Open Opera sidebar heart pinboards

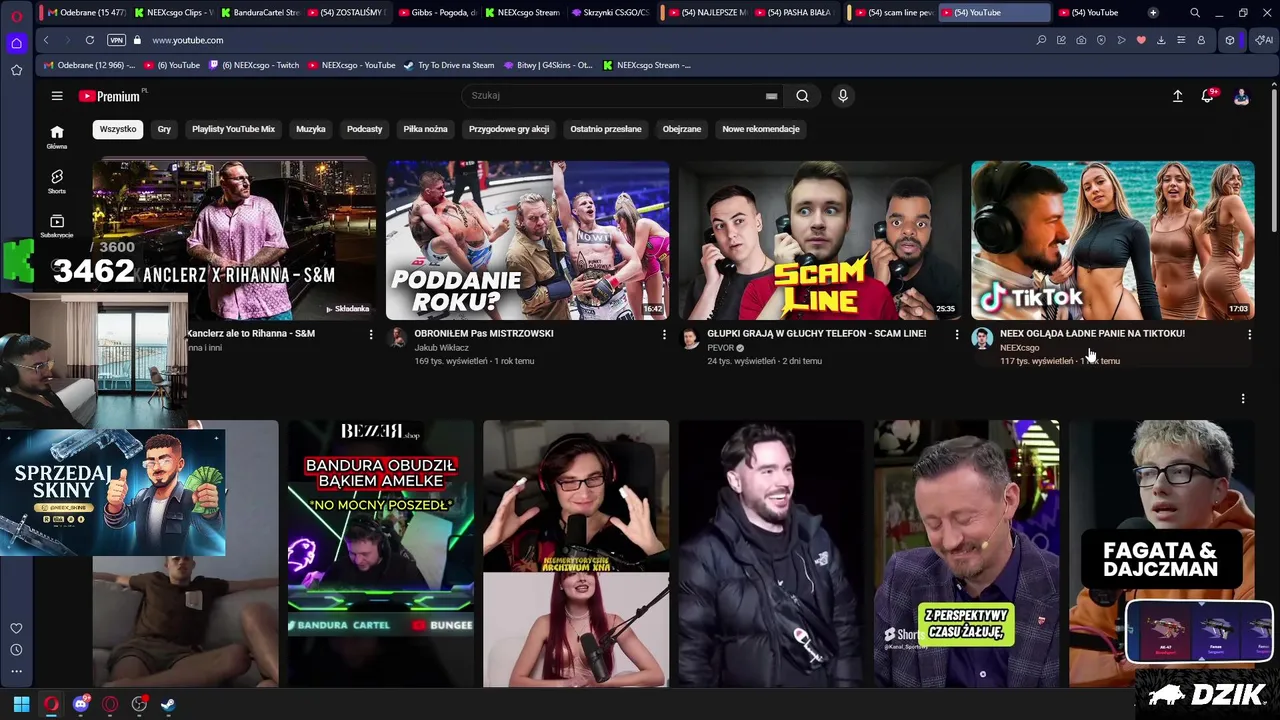click(16, 628)
